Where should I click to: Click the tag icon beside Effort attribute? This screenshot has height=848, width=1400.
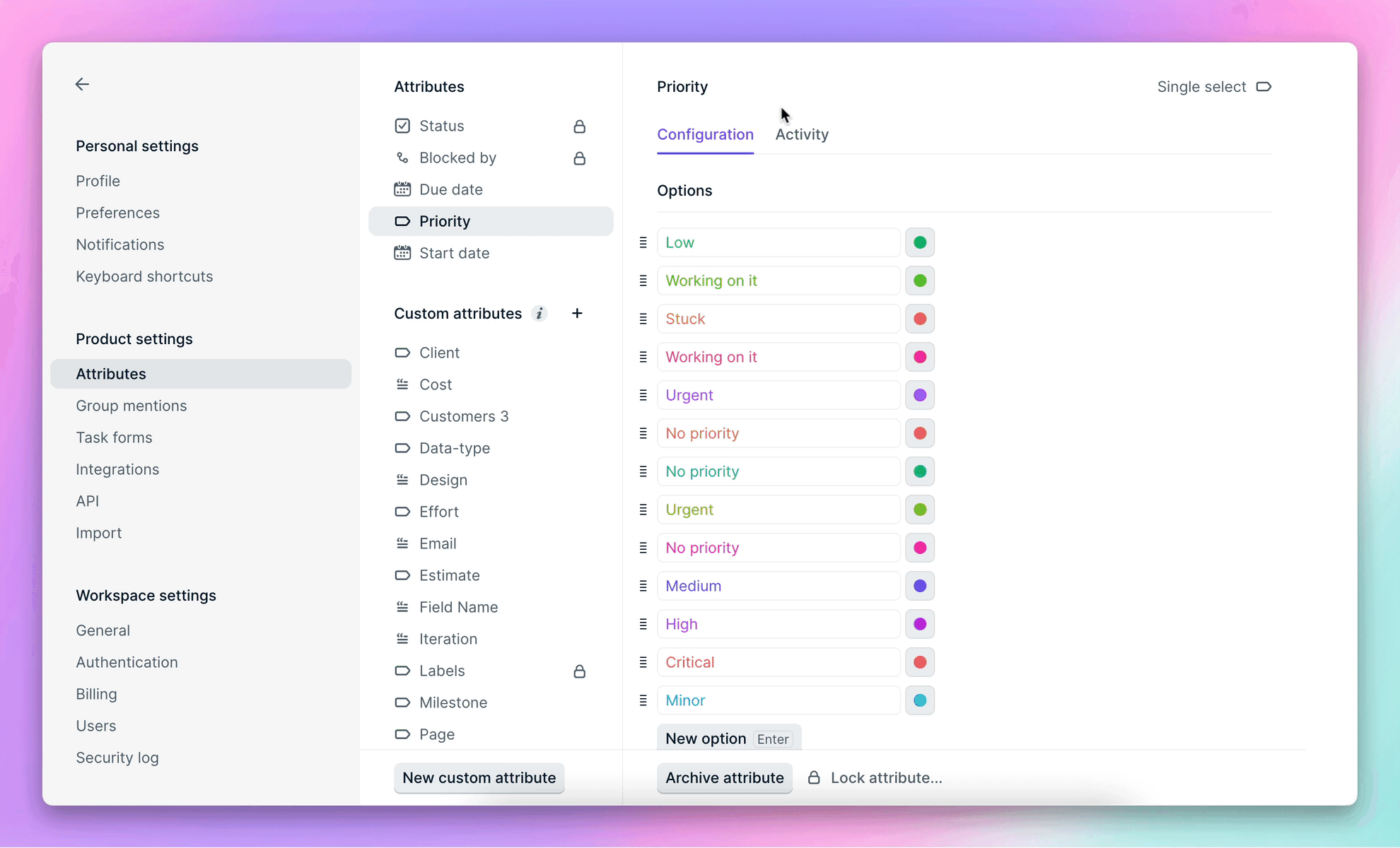[402, 512]
